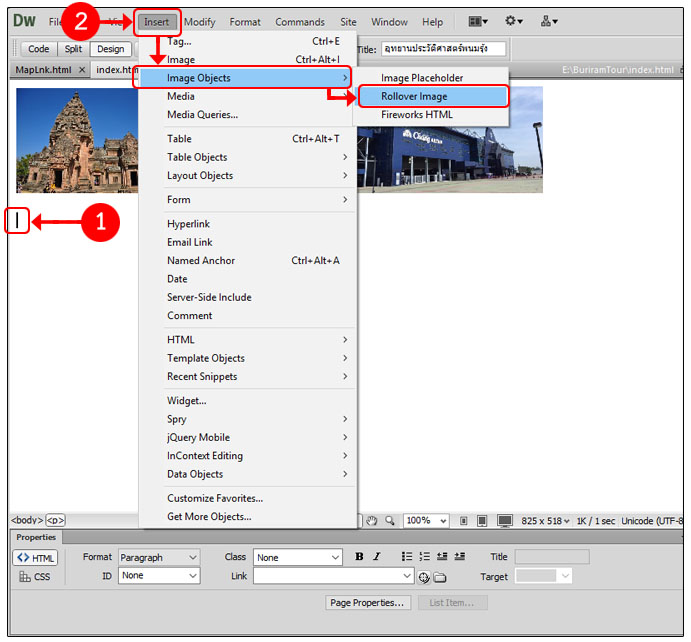Image resolution: width=691 pixels, height=642 pixels.
Task: Select the Hand tool in status bar
Action: pyautogui.click(x=372, y=521)
